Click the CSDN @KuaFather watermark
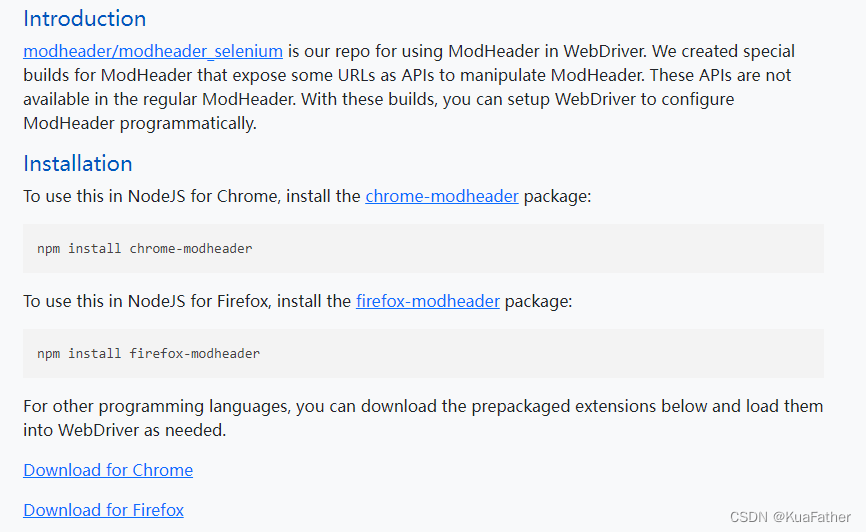The height and width of the screenshot is (532, 866). click(790, 517)
